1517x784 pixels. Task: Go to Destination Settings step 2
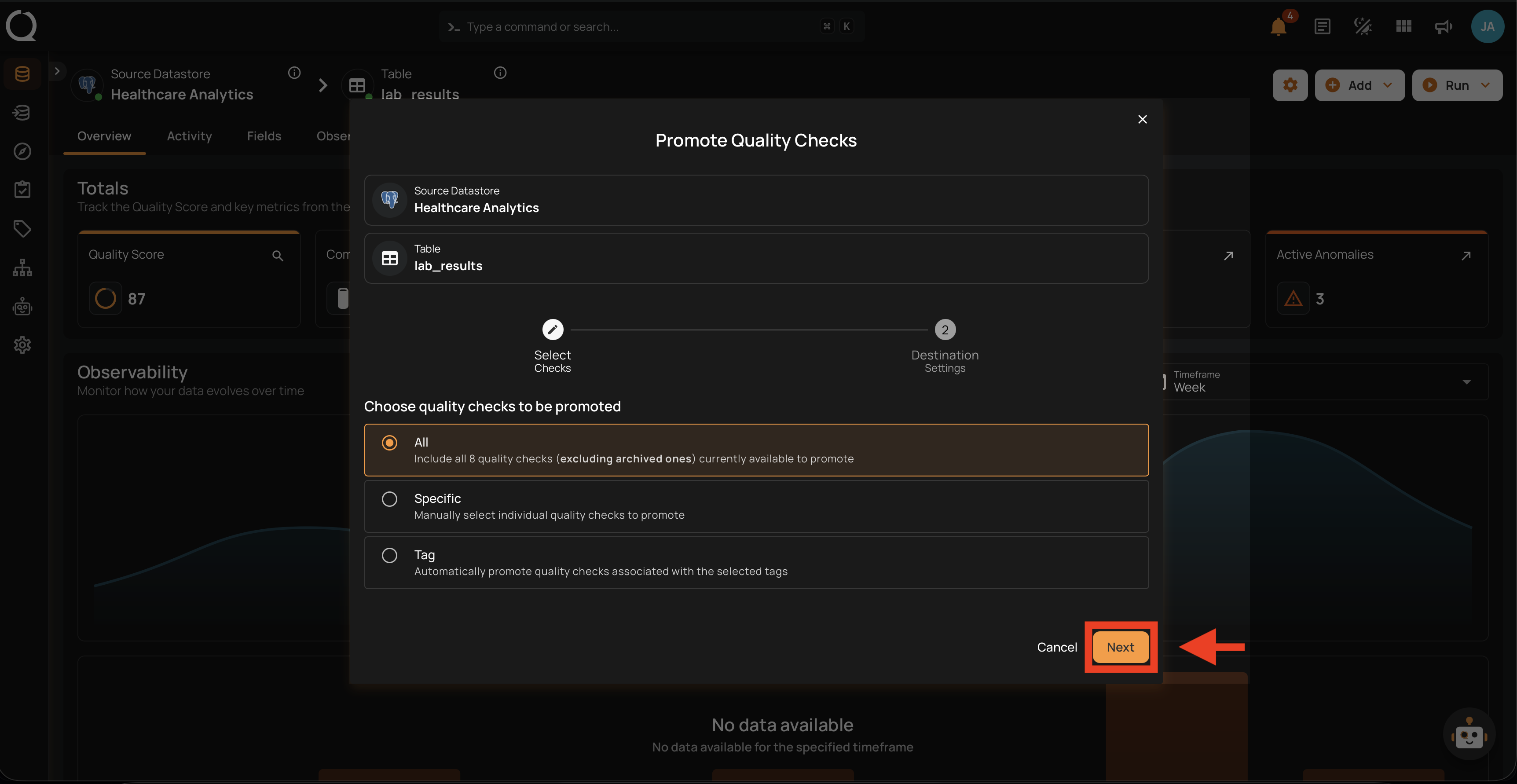point(945,330)
